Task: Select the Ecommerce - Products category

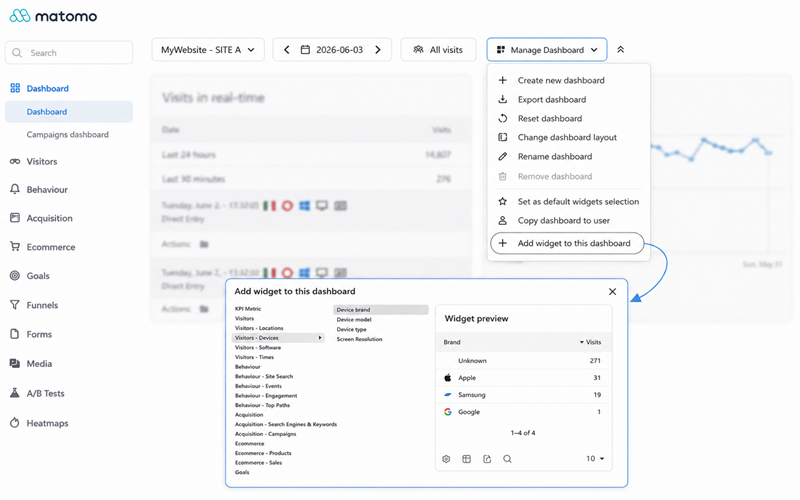Action: [263, 453]
